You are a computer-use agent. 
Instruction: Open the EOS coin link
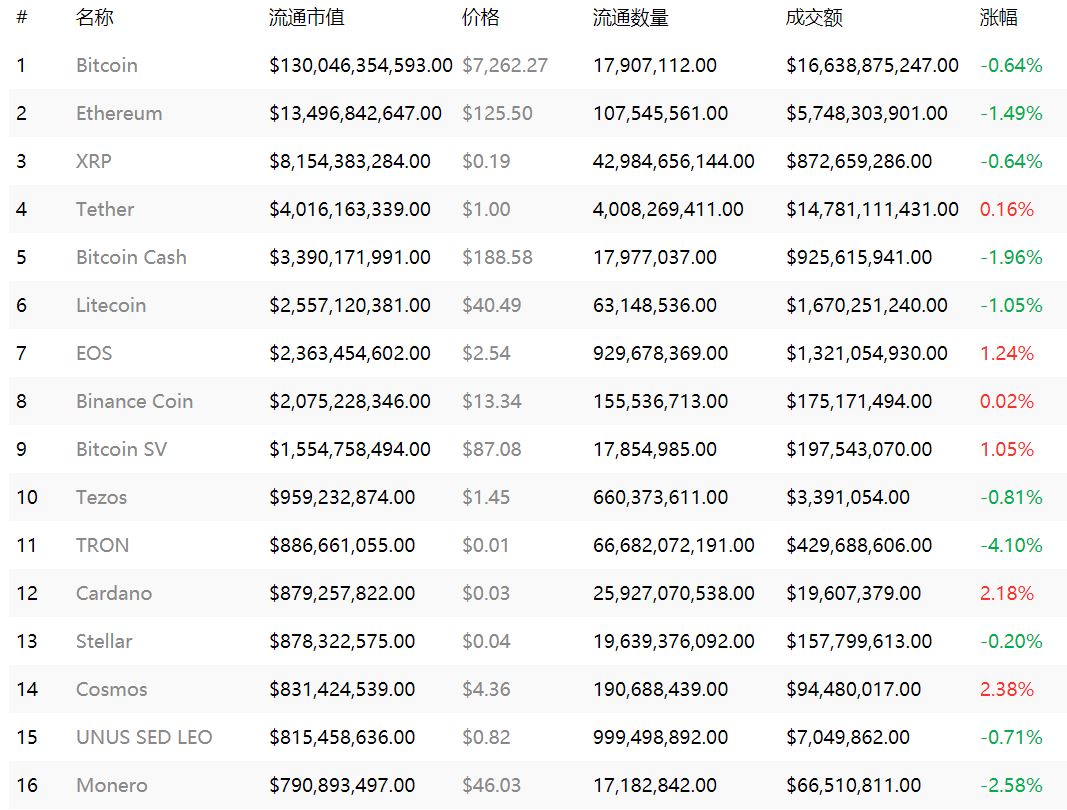94,353
